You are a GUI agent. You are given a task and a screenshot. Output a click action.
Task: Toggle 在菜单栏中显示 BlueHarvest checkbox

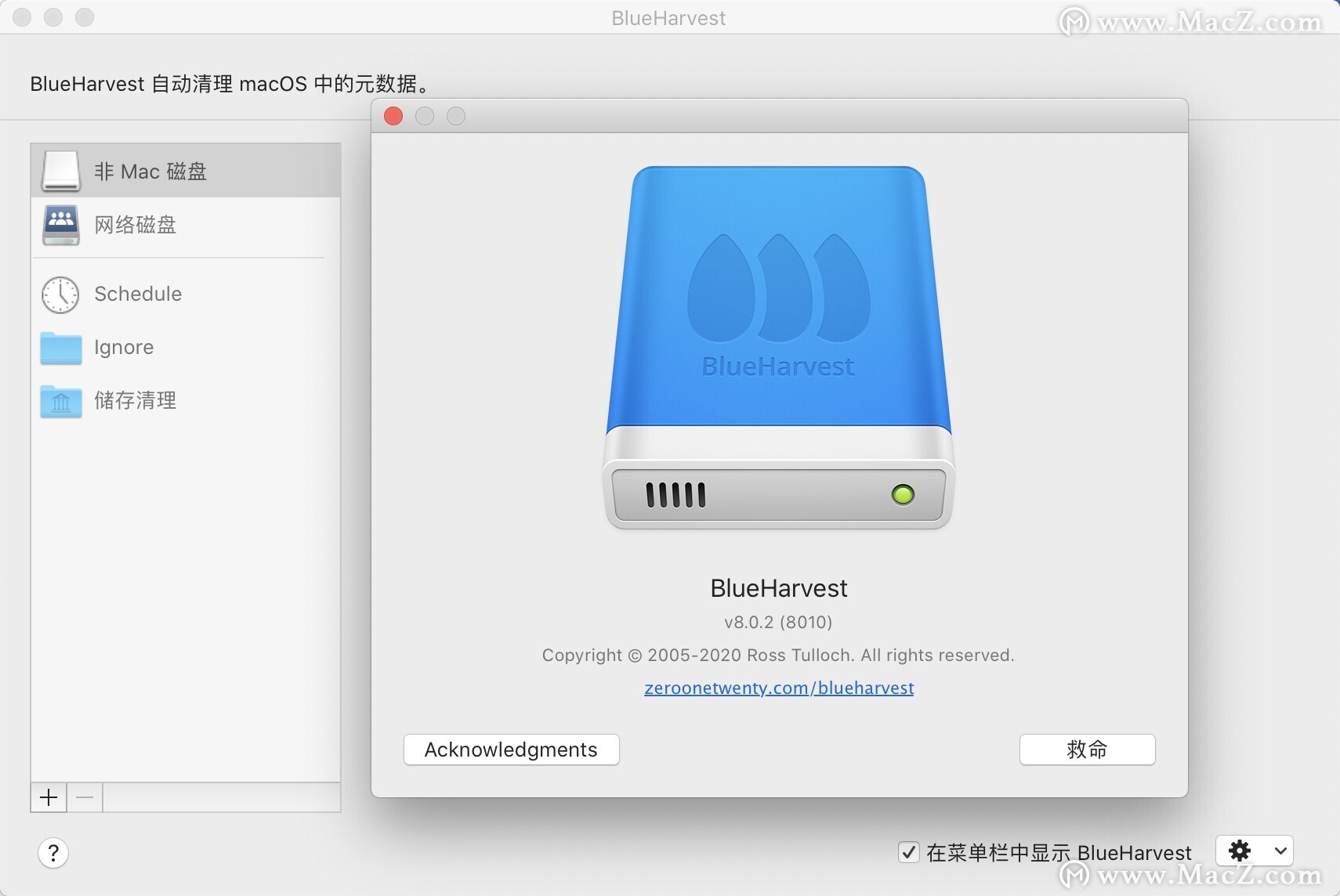click(908, 852)
